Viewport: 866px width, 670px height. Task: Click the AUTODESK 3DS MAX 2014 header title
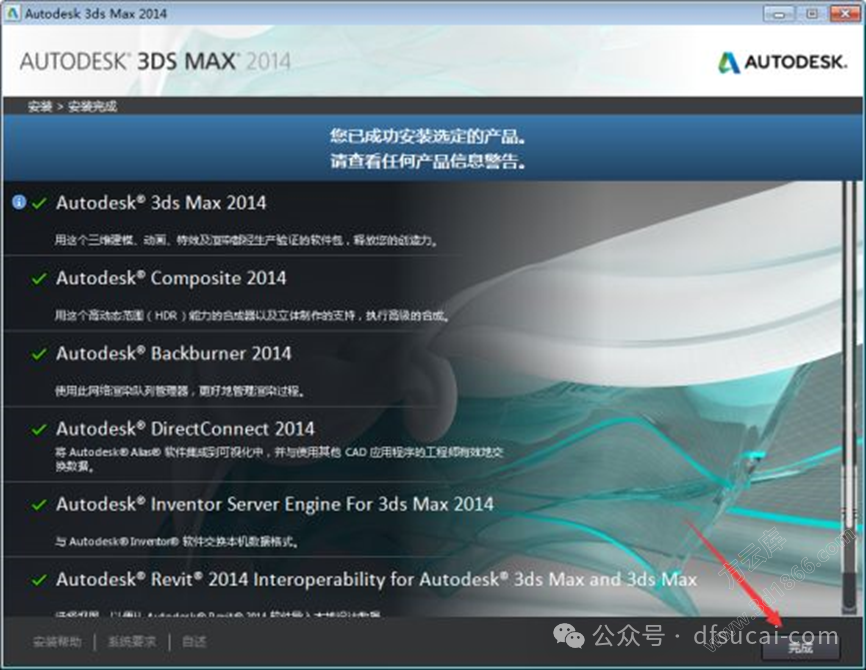click(155, 61)
